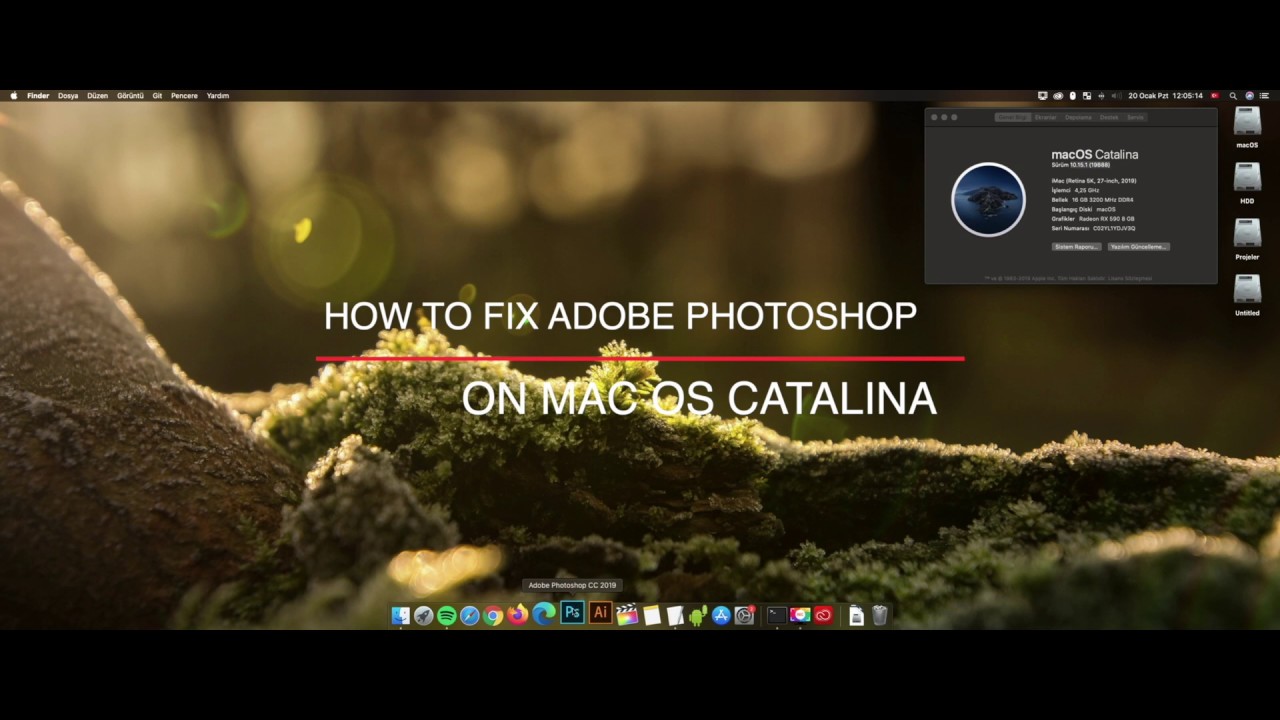The height and width of the screenshot is (720, 1280).
Task: Open System Preferences with update badge
Action: (745, 615)
